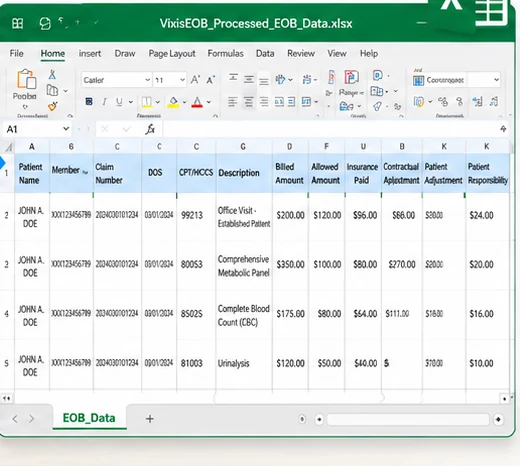Viewport: 520px width, 466px height.
Task: Toggle Italic formatting
Action: point(104,102)
